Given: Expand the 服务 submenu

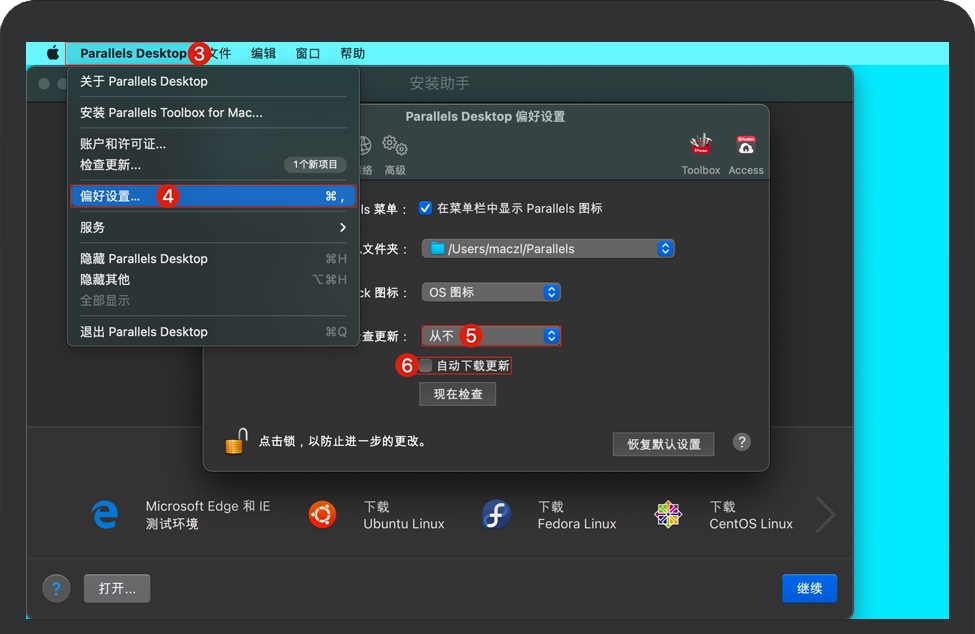Looking at the screenshot, I should pyautogui.click(x=213, y=227).
